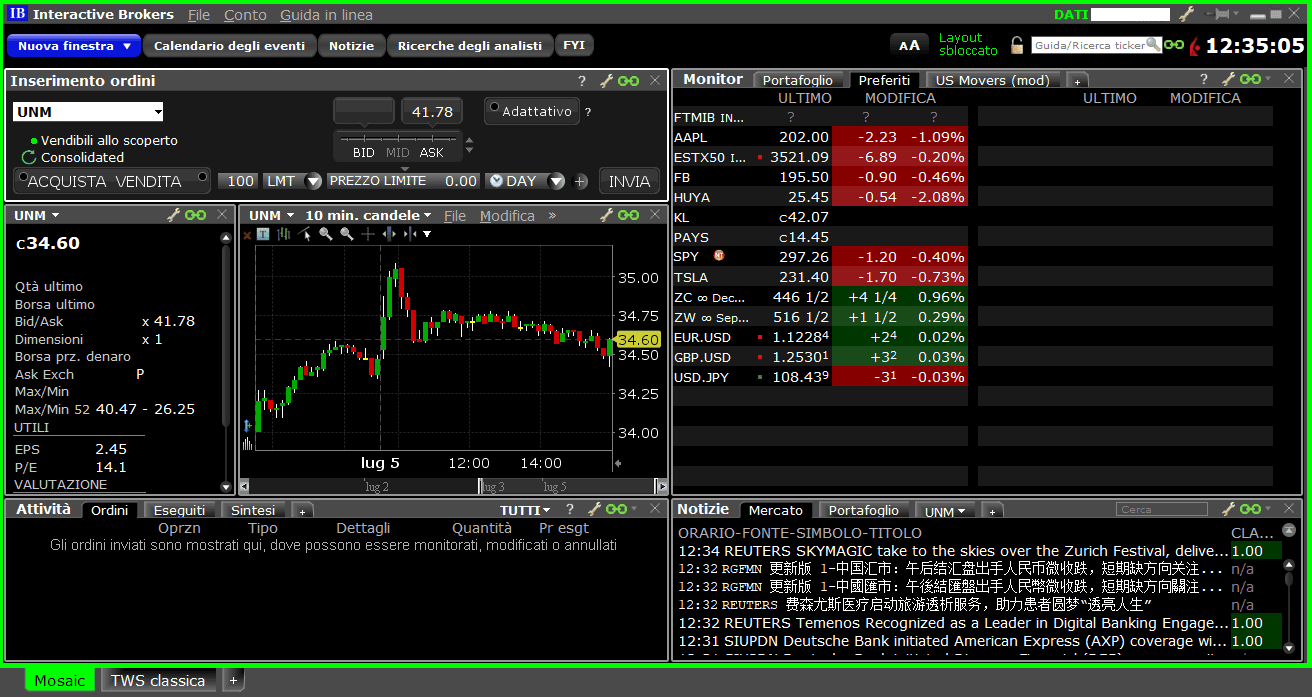This screenshot has width=1312, height=697.
Task: Click the ticker search magnifier icon
Action: click(1153, 45)
